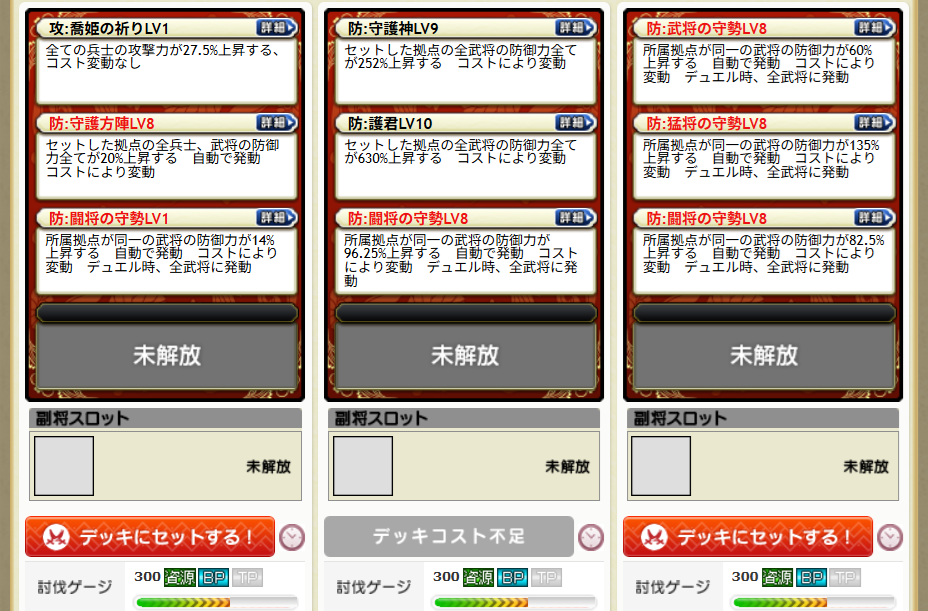Viewport: 928px width, 611px height.
Task: Select TP tag on third card's gauge
Action: tap(845, 577)
